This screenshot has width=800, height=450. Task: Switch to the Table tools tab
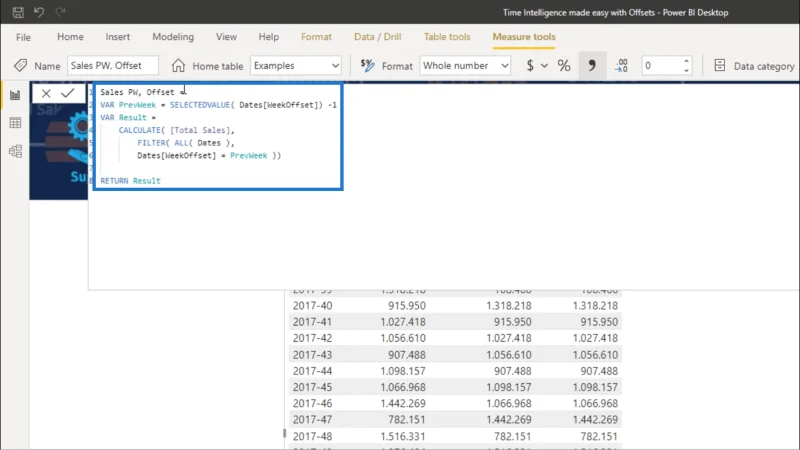click(x=447, y=37)
